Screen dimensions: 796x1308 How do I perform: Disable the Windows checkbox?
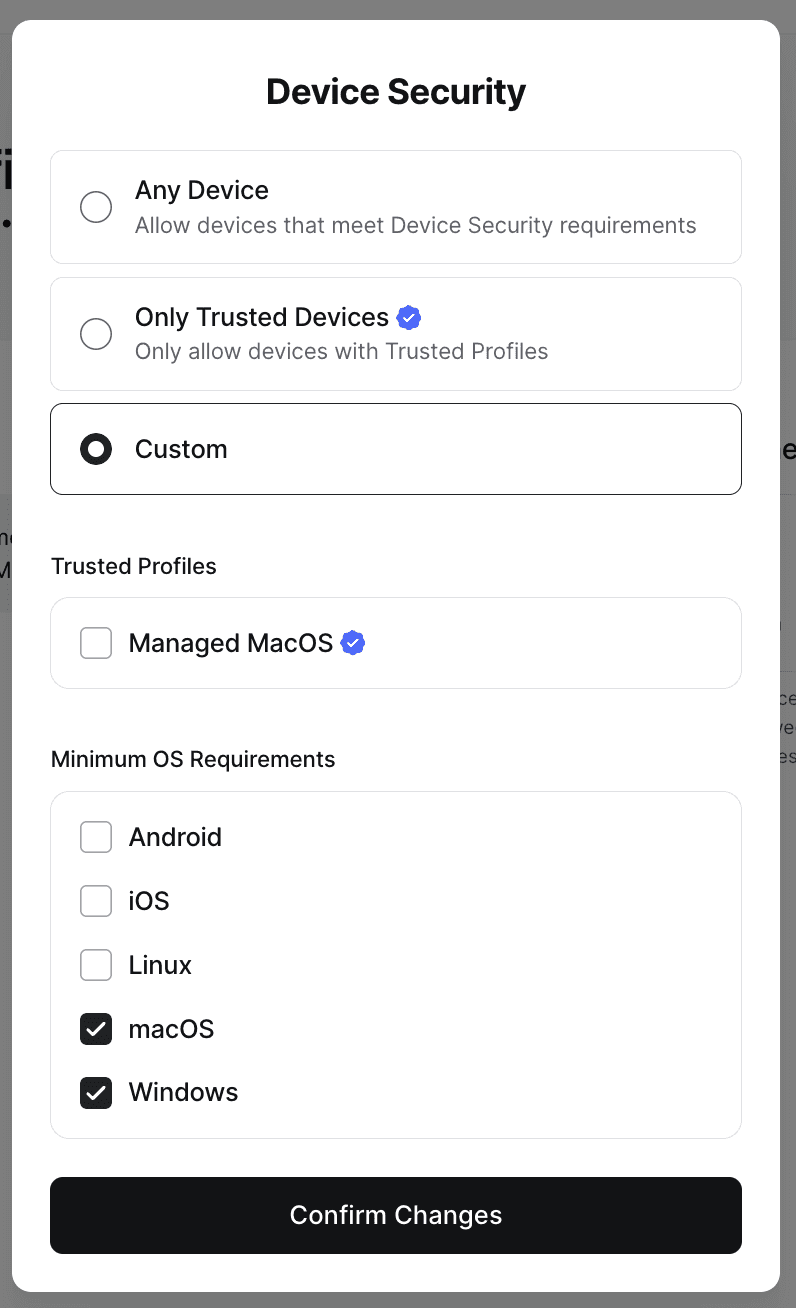click(x=96, y=1093)
